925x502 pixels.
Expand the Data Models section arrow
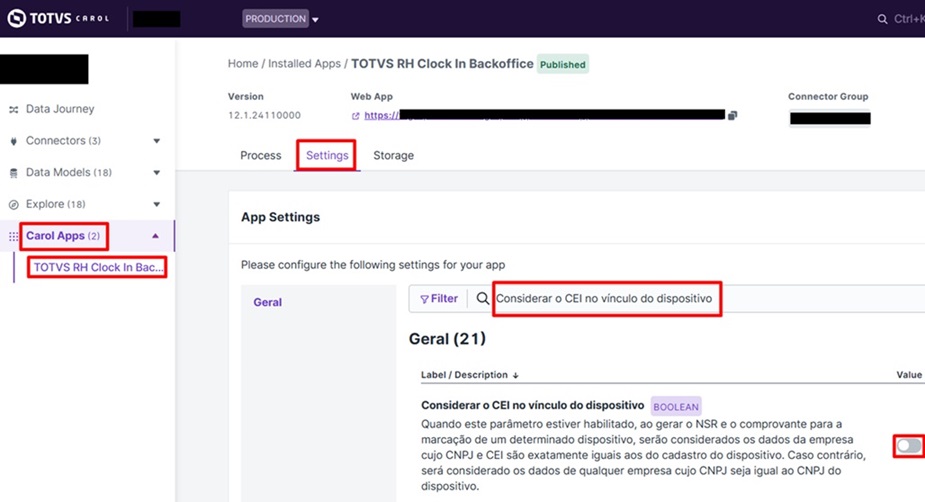click(x=156, y=173)
